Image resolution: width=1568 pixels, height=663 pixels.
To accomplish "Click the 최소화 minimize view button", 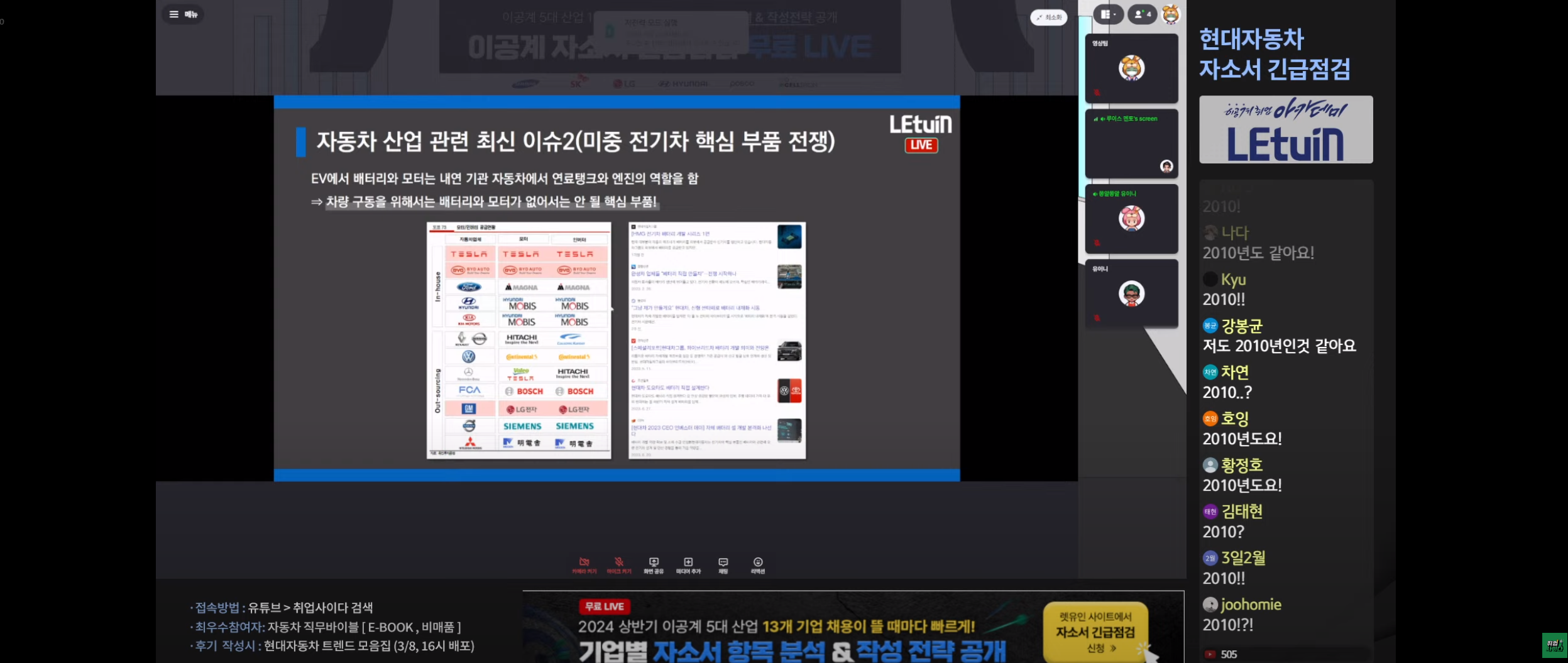I will point(1048,18).
